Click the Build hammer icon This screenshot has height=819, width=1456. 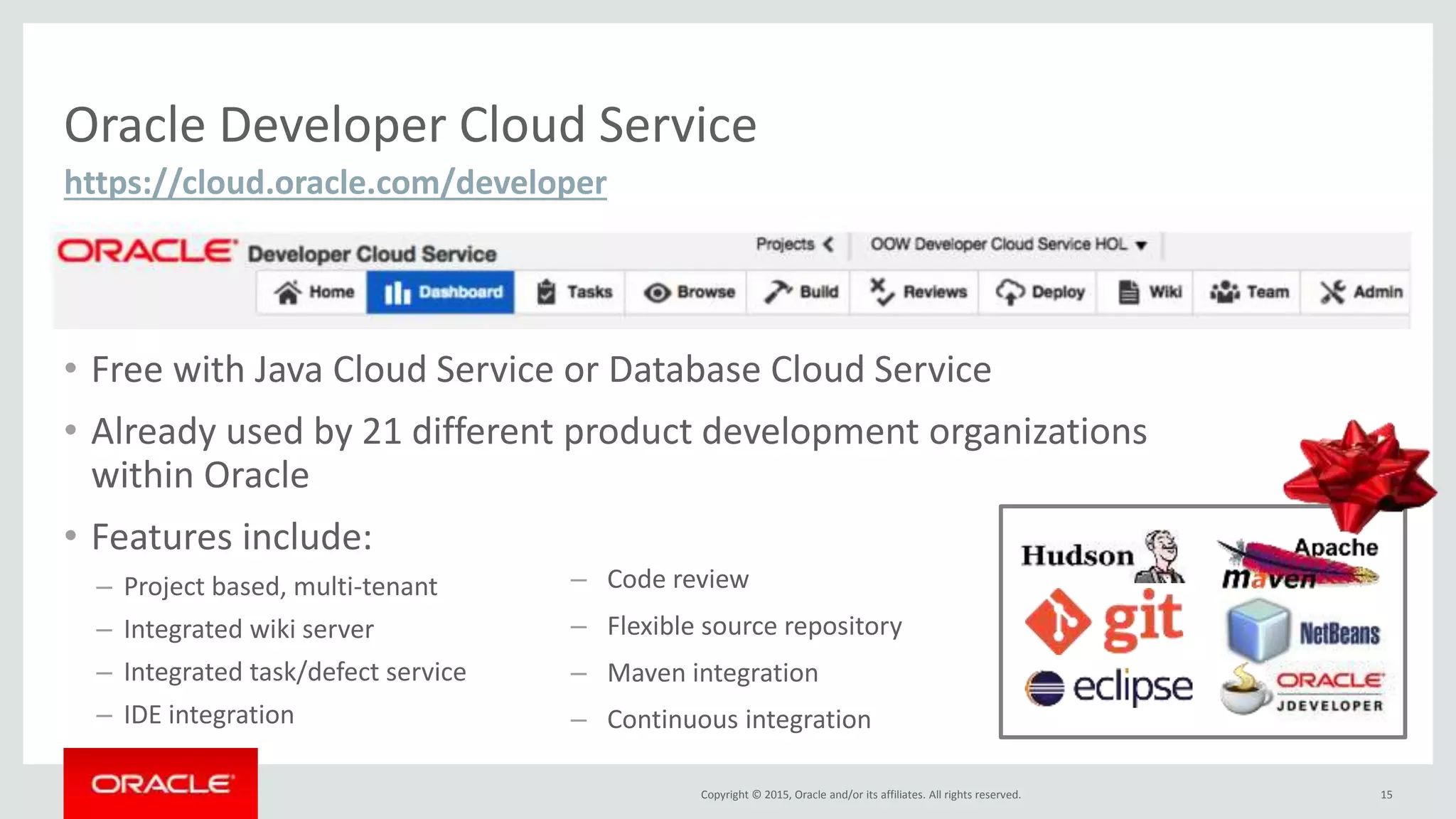click(x=778, y=292)
